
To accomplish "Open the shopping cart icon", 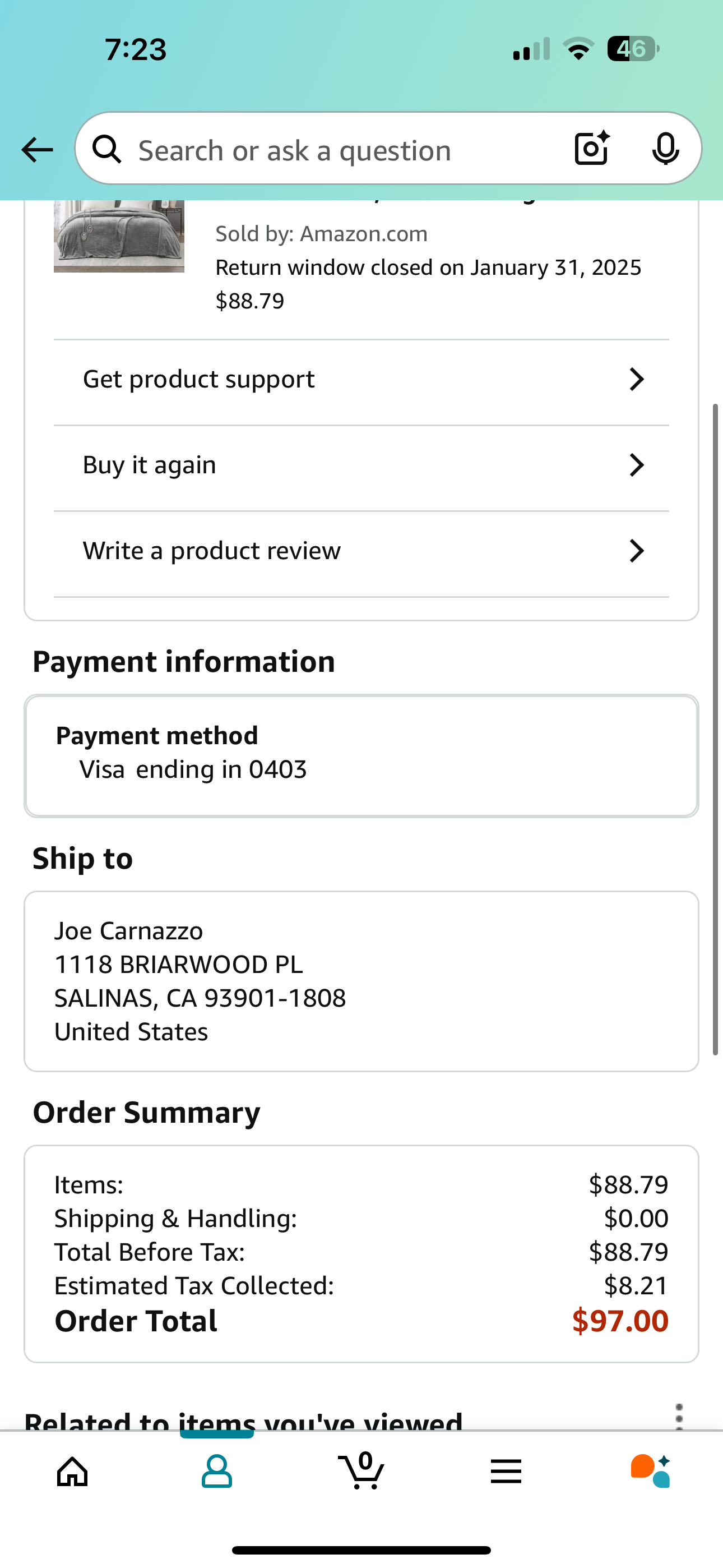I will [361, 1470].
